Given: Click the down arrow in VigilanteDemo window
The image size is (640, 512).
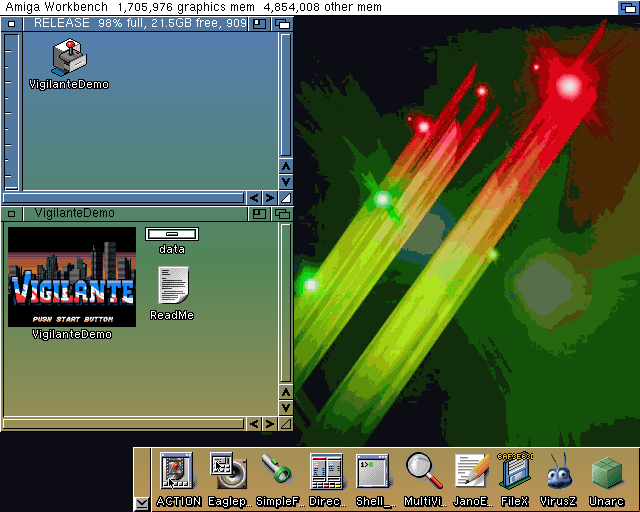Looking at the screenshot, I should [x=286, y=407].
